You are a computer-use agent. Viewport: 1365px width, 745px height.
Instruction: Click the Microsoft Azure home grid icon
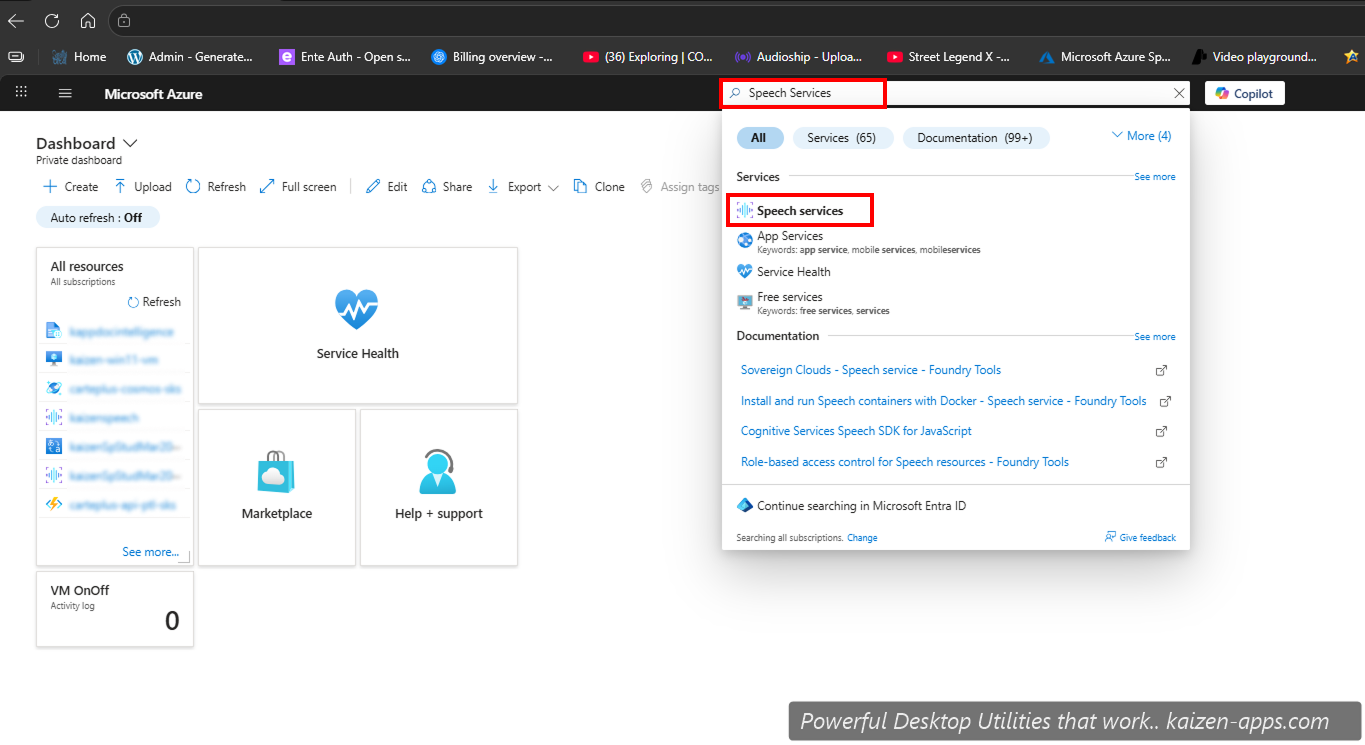coord(20,92)
